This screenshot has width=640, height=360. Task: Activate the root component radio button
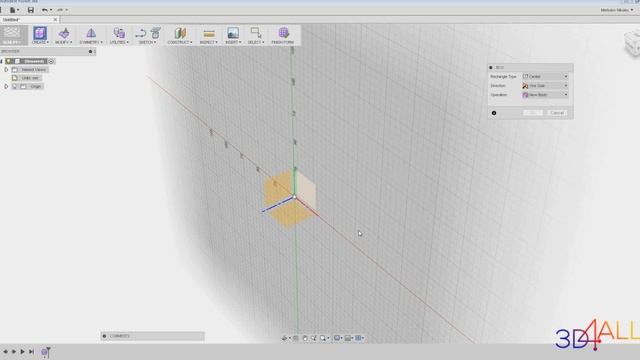(51, 61)
